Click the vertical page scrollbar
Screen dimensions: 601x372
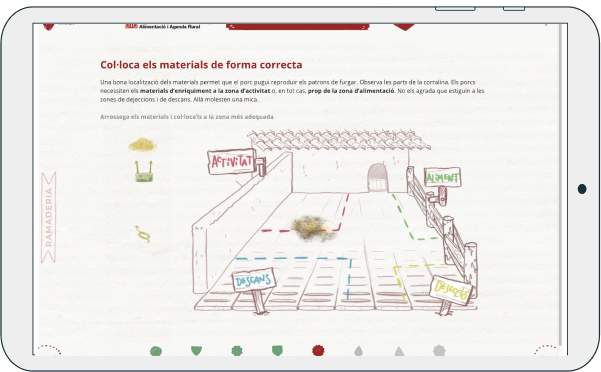[560, 185]
